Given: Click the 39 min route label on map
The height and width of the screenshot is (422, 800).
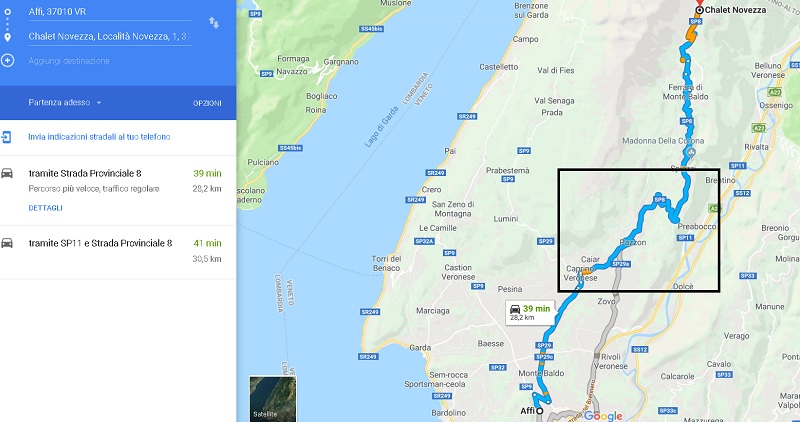Looking at the screenshot, I should pos(530,312).
